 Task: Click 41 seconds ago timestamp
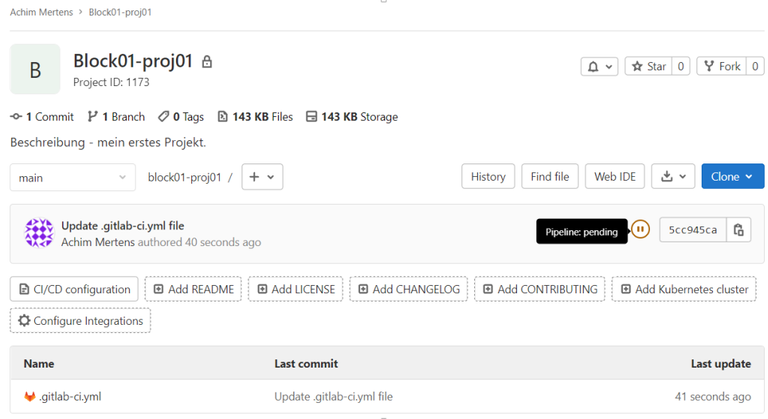pos(713,396)
